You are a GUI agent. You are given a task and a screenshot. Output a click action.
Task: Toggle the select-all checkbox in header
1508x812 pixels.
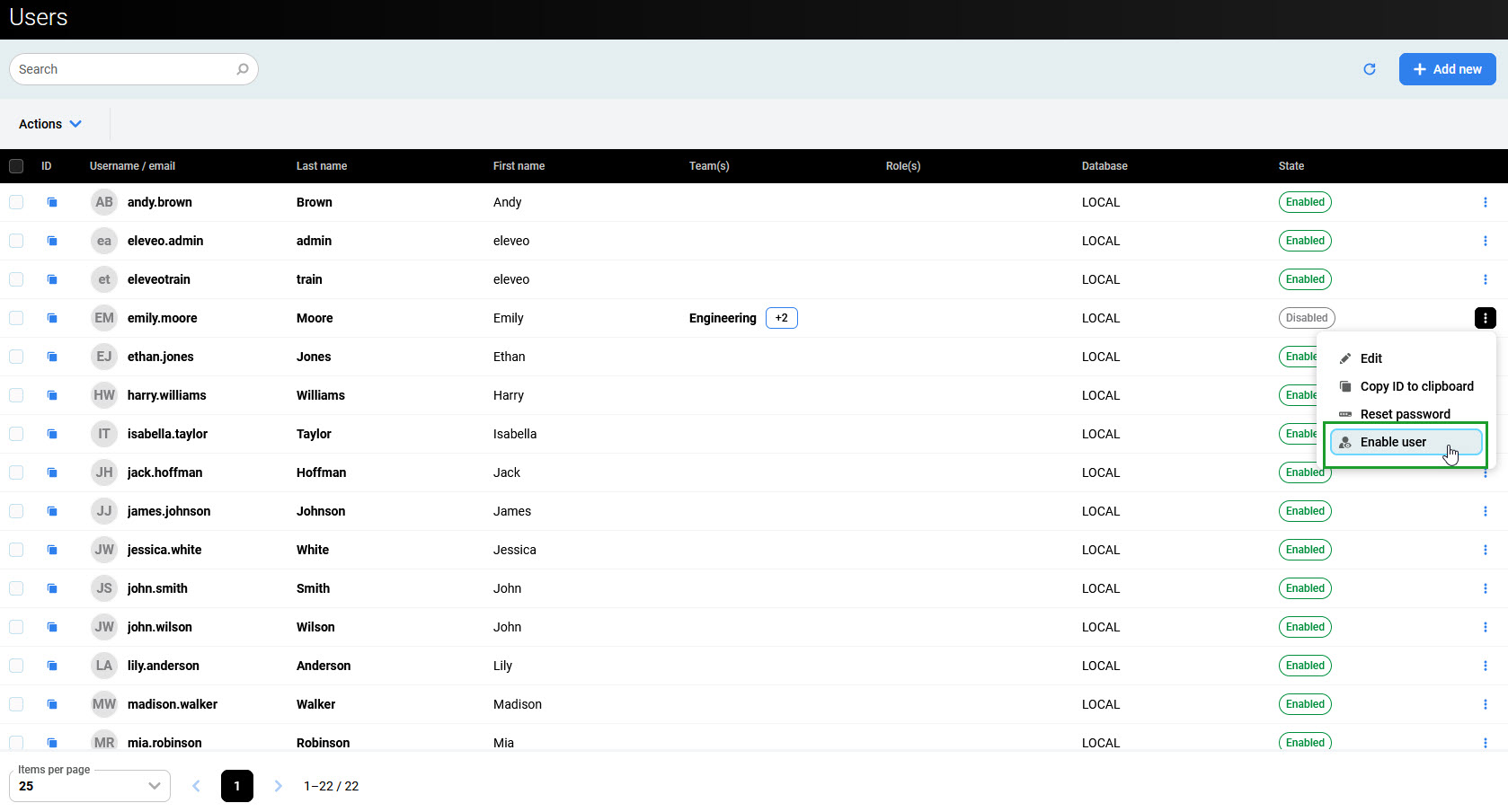pos(16,166)
